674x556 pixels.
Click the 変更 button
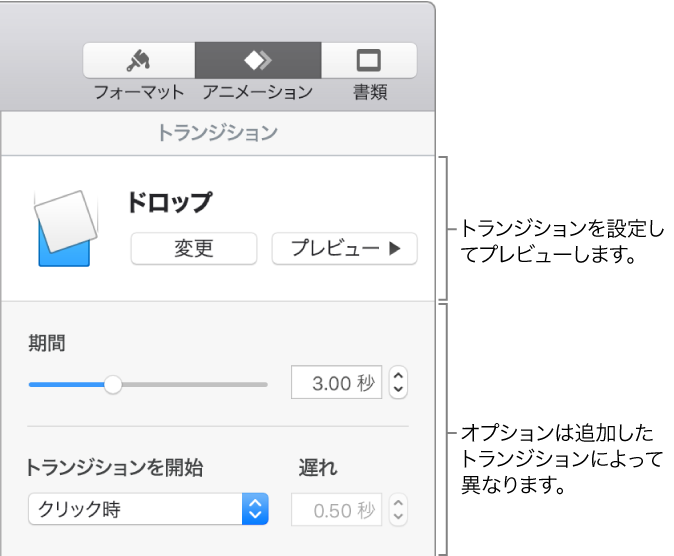pos(194,249)
